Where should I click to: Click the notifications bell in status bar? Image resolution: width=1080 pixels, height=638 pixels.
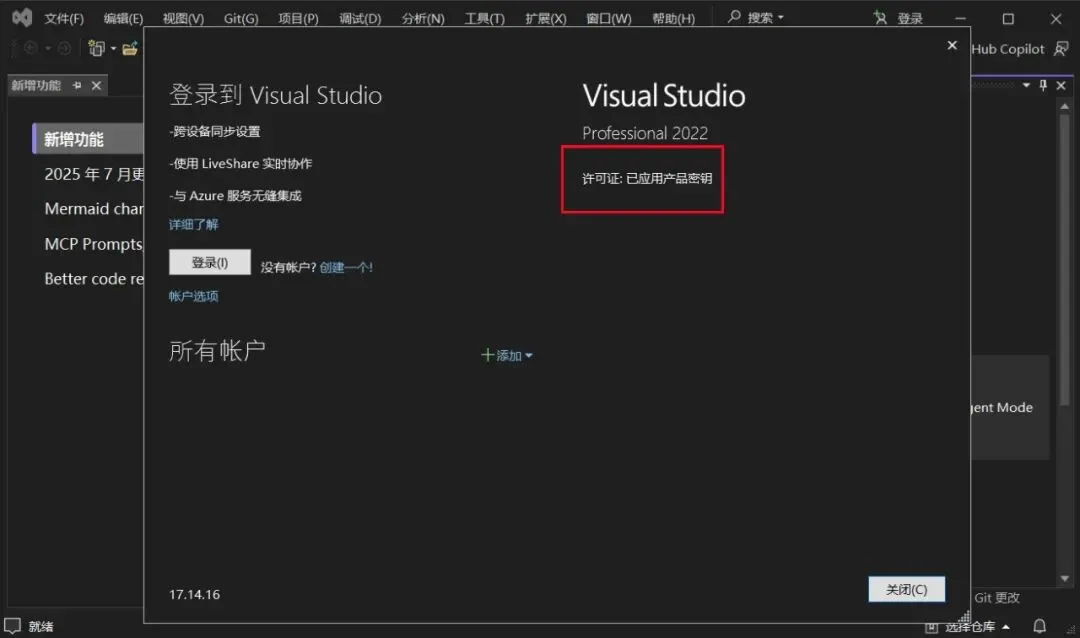pyautogui.click(x=1039, y=626)
